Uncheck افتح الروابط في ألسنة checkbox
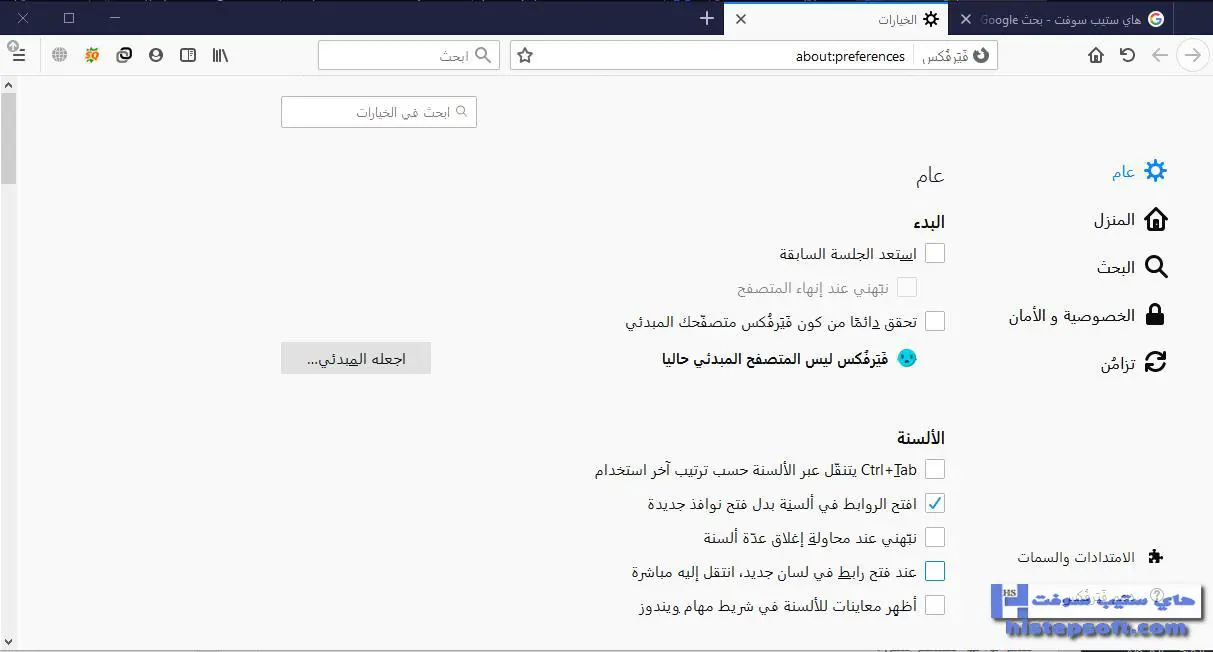 (x=935, y=503)
